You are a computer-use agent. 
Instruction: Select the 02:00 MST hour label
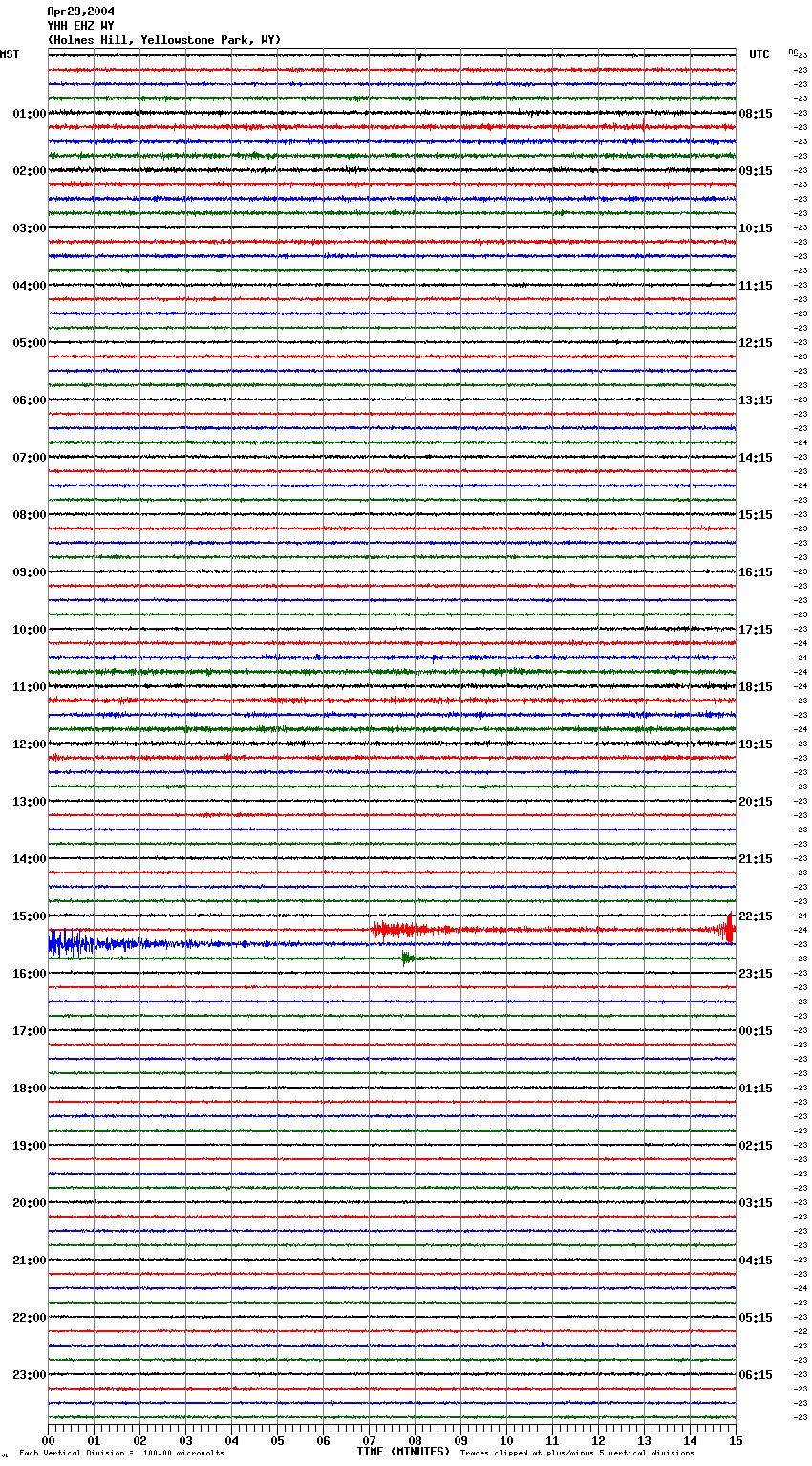(30, 171)
